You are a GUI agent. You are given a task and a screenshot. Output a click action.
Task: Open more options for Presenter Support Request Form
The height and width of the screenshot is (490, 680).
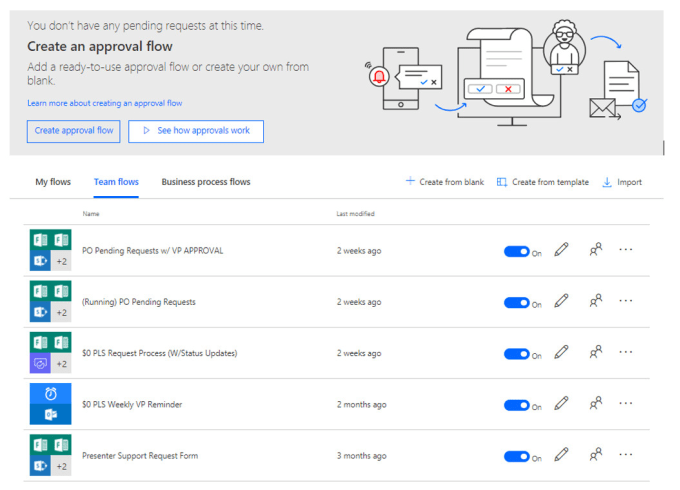tap(626, 454)
